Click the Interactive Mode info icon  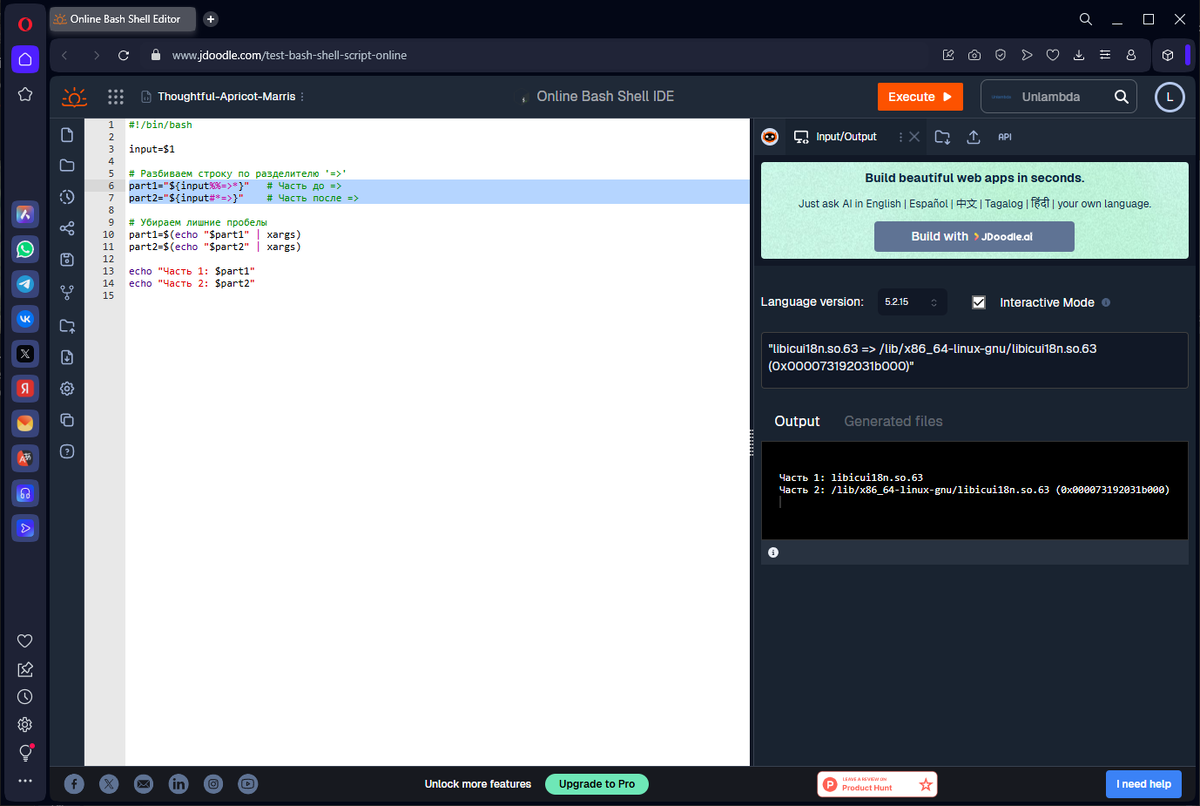click(x=1106, y=302)
